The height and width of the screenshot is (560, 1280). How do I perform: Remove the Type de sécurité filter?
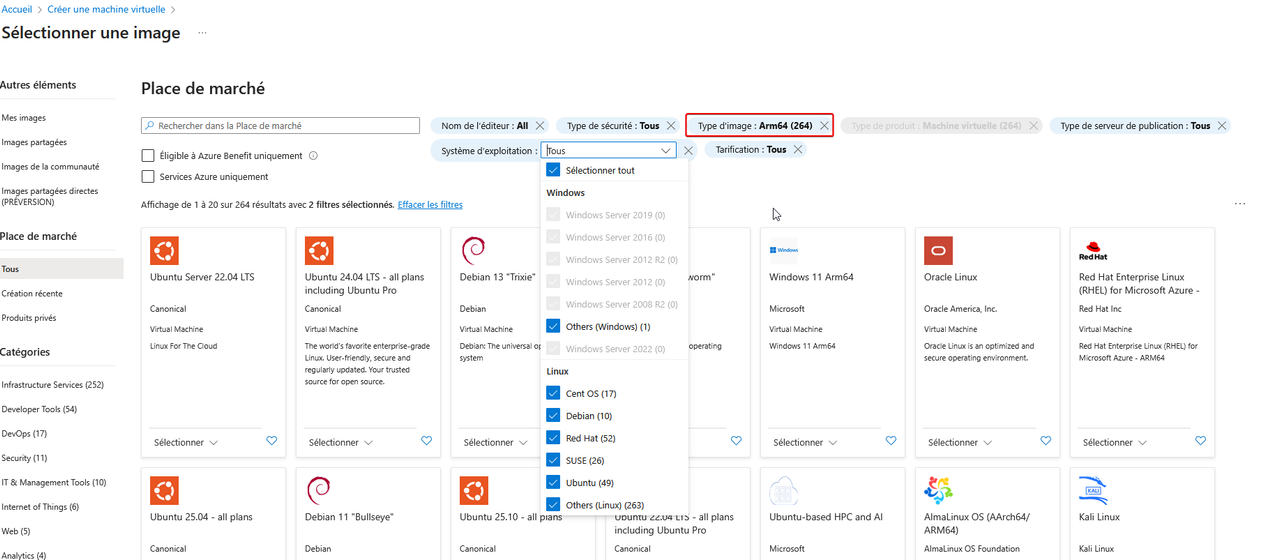pyautogui.click(x=671, y=126)
